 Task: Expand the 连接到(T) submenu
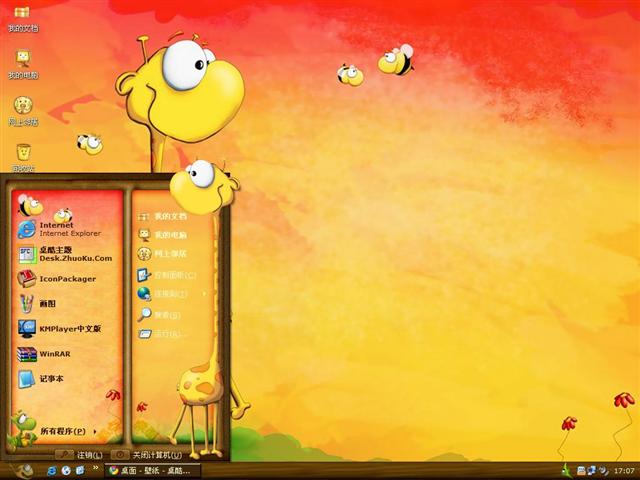tap(170, 294)
